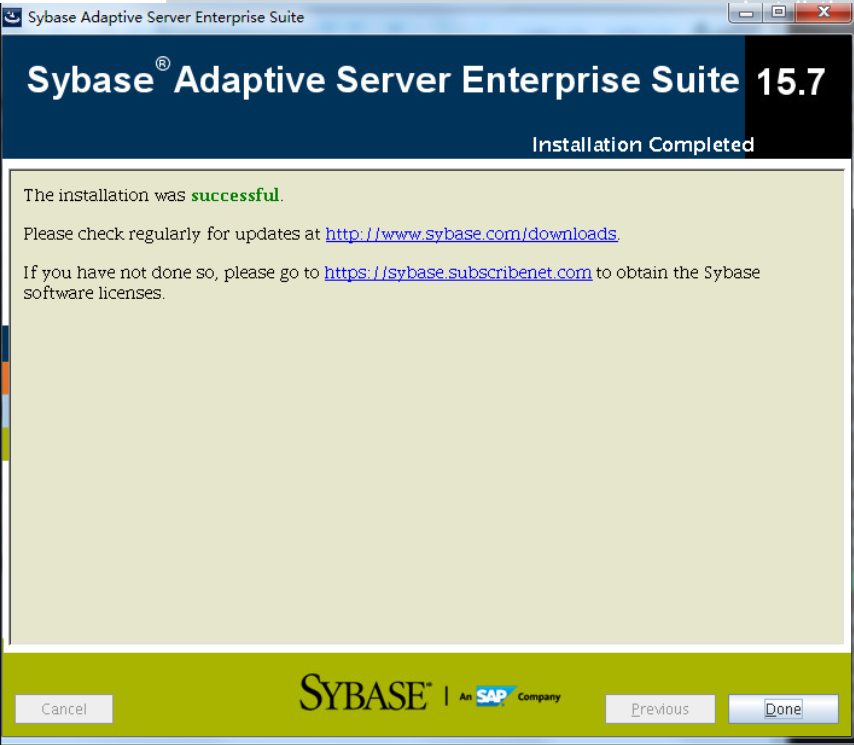
Task: Click the window title 'Sybase Adaptive Server Enterprise Suite'
Action: tap(166, 17)
